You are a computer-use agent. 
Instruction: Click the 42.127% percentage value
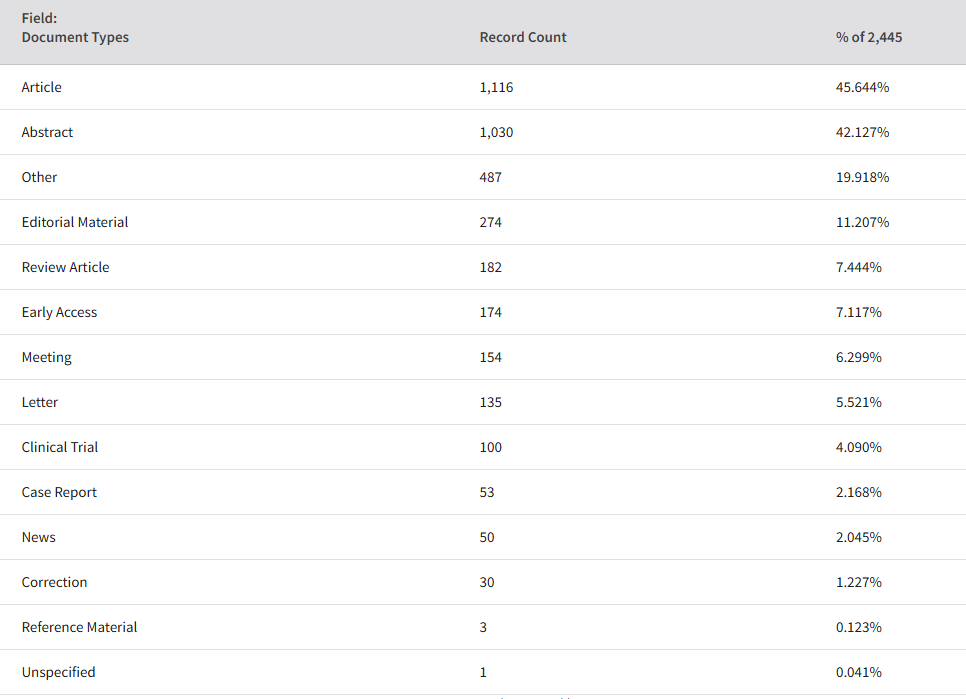[862, 132]
